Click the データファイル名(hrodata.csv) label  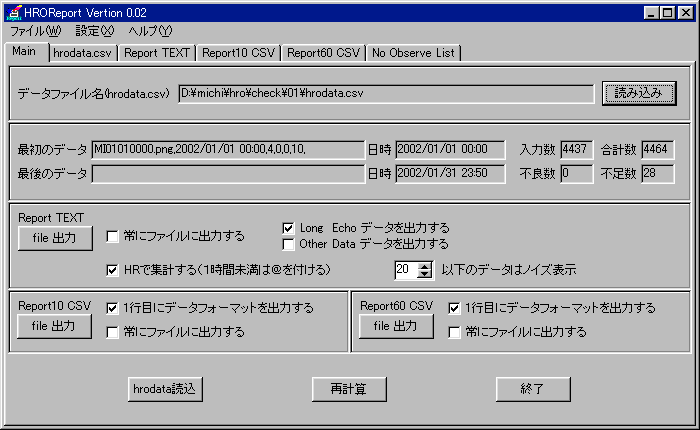(x=94, y=94)
